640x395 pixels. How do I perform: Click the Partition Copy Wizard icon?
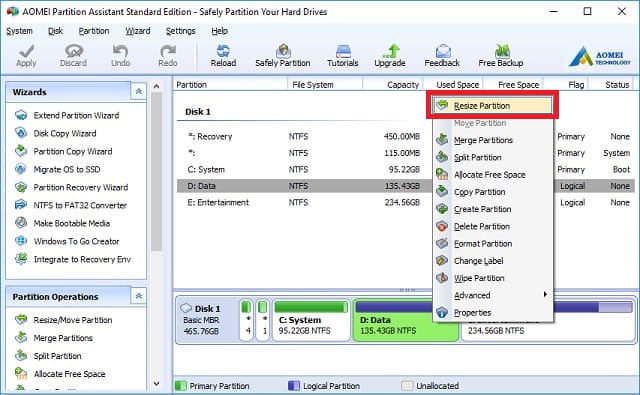21,151
